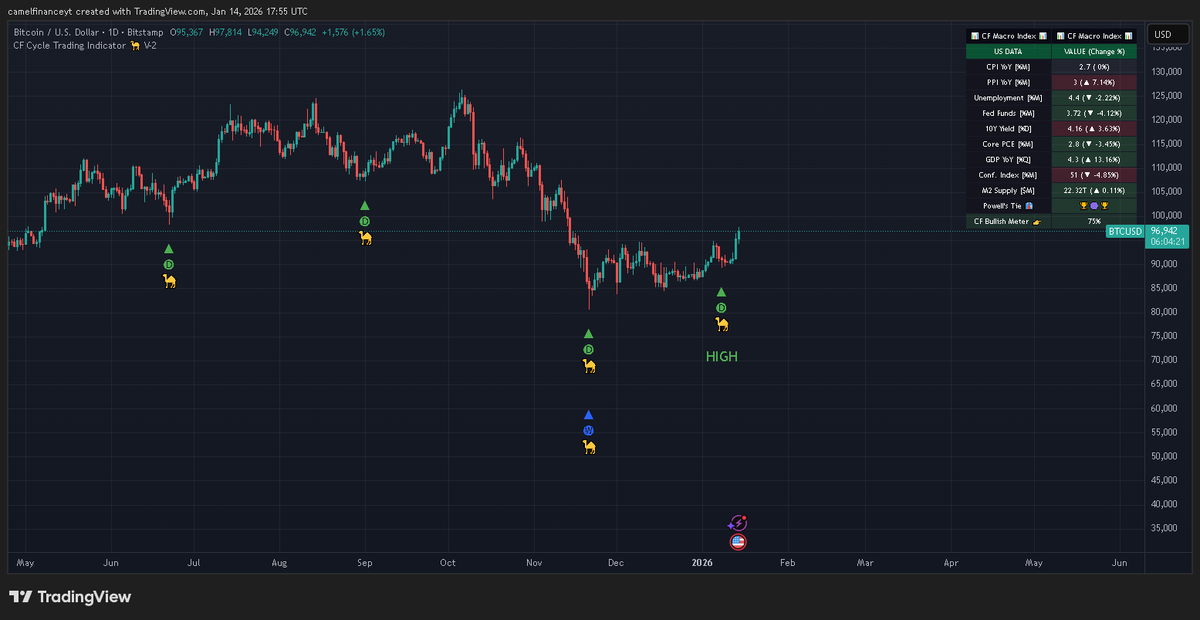
Task: Click the 80,000 level on the price axis
Action: coord(1166,312)
